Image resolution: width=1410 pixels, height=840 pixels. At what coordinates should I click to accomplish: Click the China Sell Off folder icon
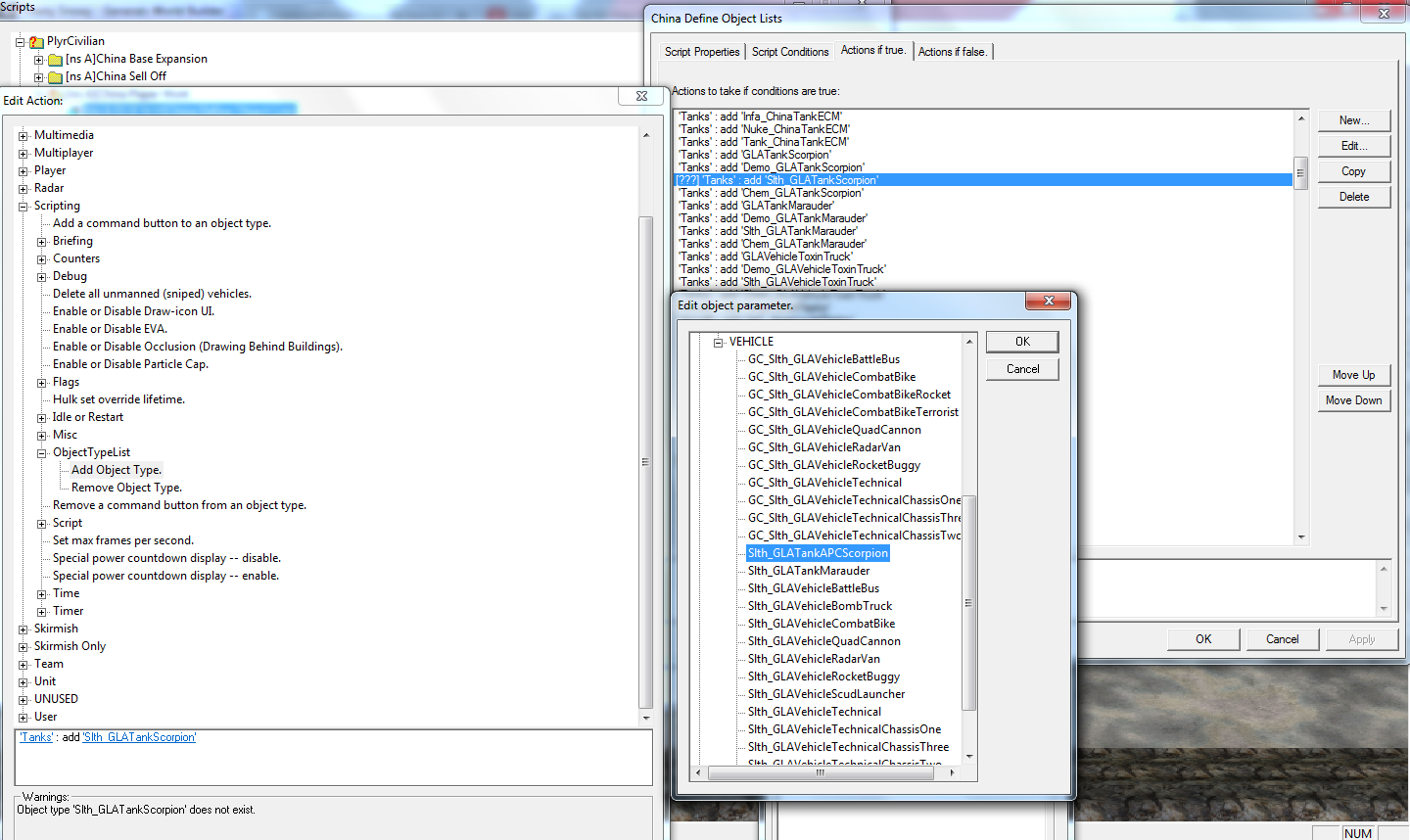coord(56,77)
